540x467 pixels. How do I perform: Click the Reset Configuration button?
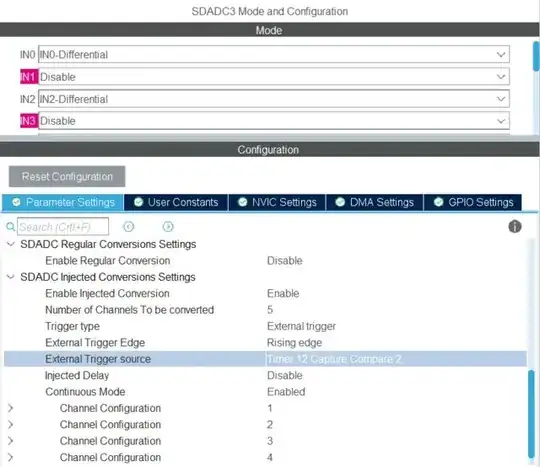67,176
